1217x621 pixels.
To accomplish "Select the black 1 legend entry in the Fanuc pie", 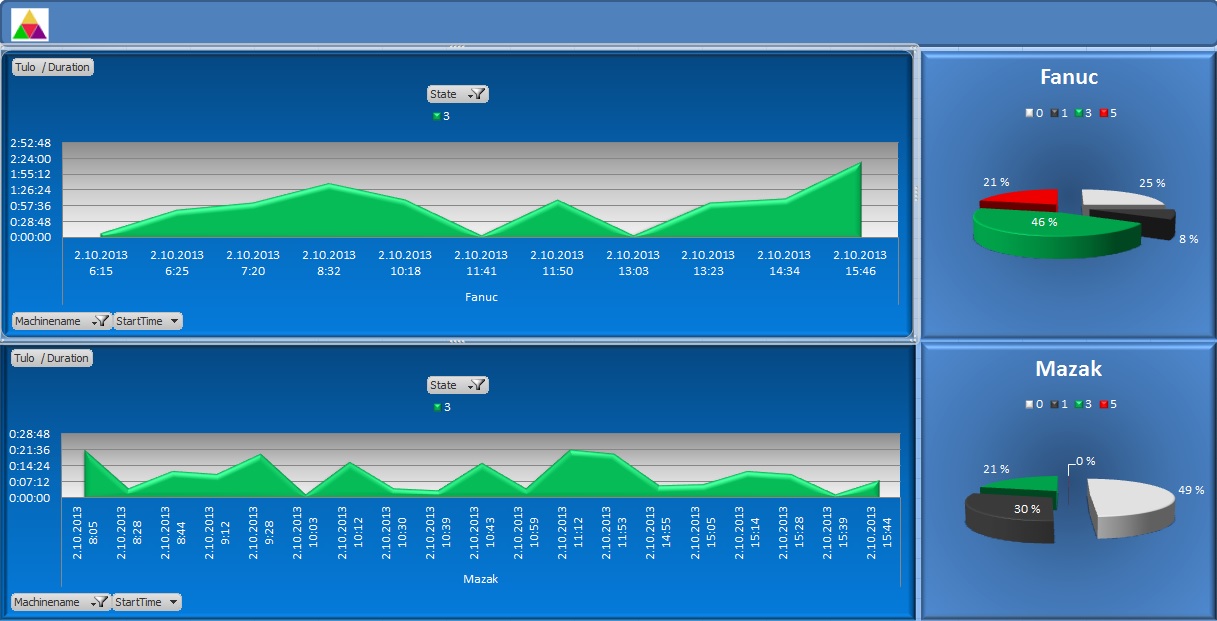I will [1059, 113].
